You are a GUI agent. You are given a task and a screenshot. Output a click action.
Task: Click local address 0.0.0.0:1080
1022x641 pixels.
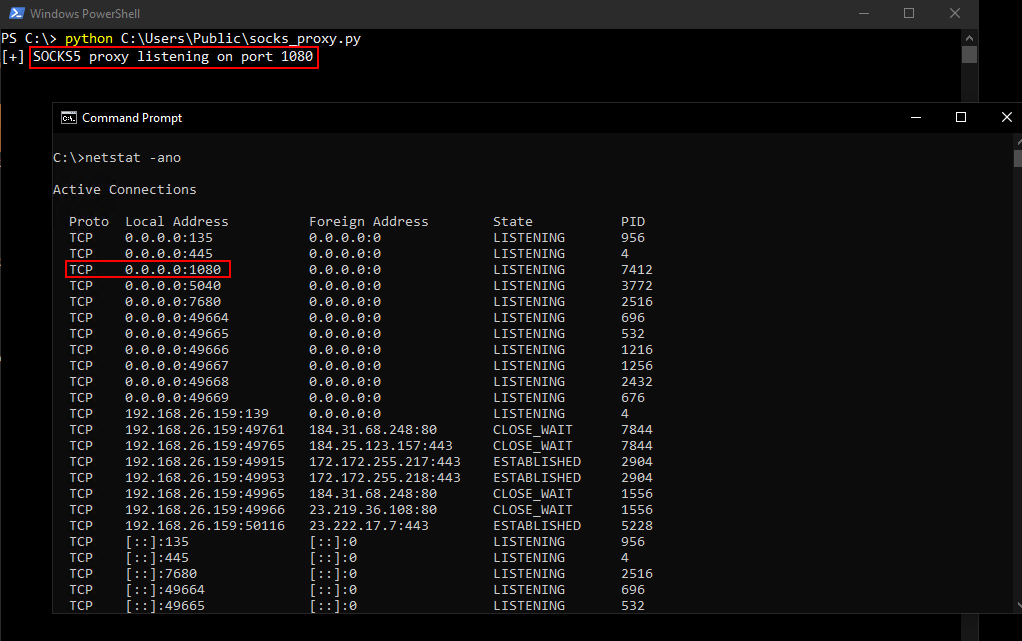click(173, 270)
